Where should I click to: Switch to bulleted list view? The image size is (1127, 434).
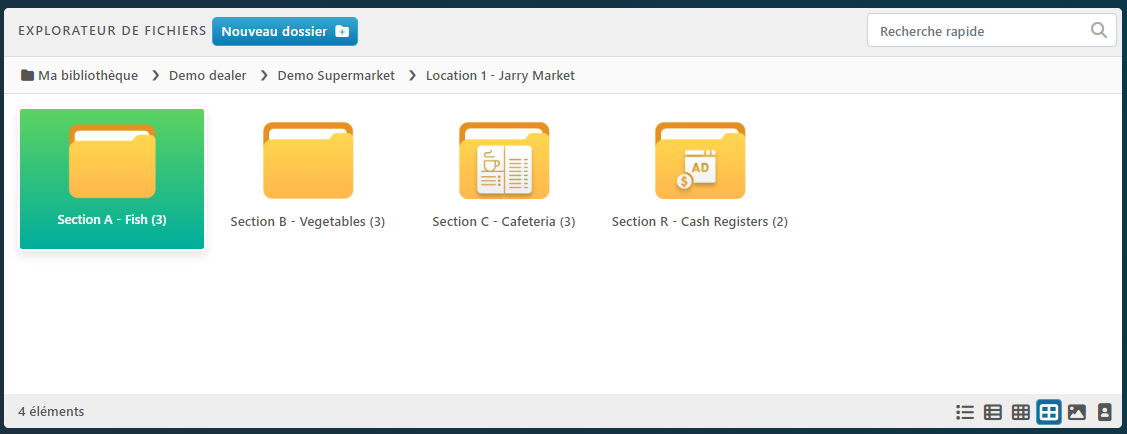(x=965, y=412)
